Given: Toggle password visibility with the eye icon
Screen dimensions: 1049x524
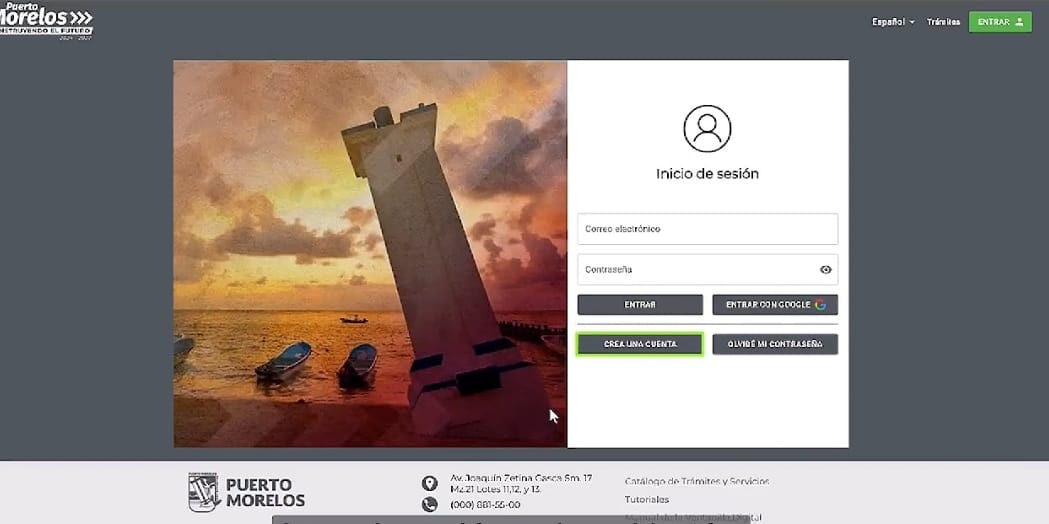Looking at the screenshot, I should click(825, 270).
